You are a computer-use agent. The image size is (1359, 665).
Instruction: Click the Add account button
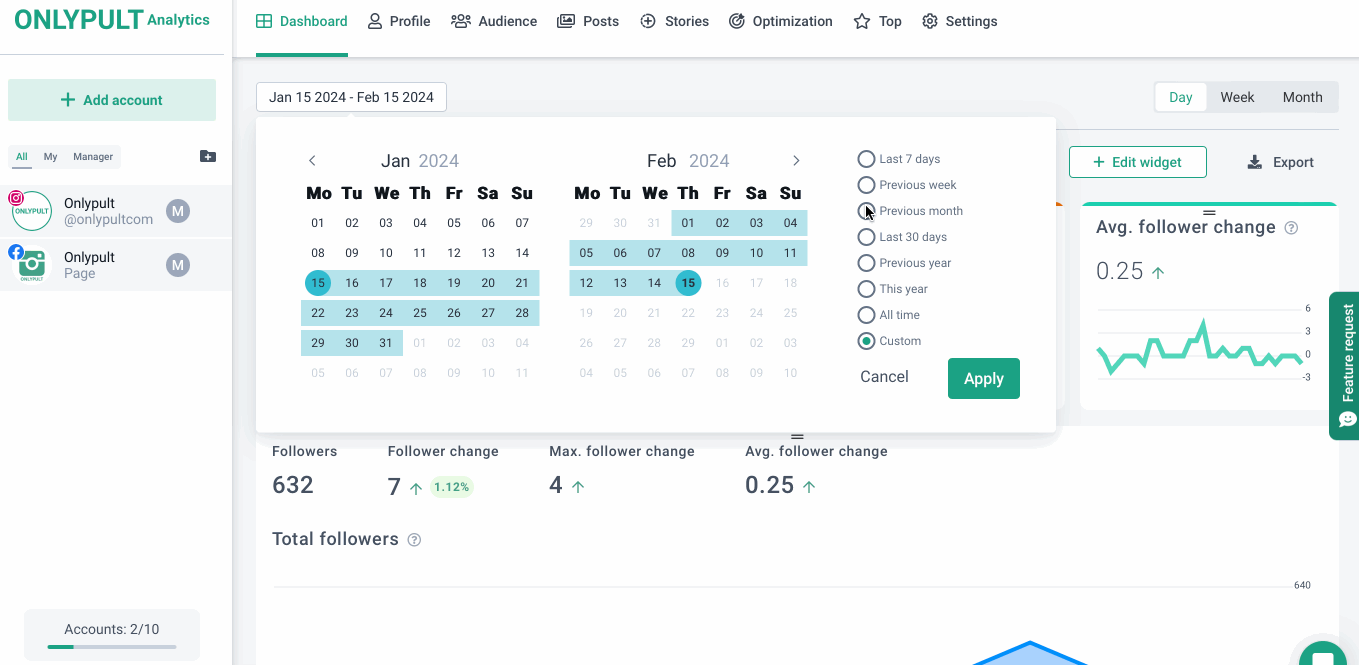[x=112, y=100]
